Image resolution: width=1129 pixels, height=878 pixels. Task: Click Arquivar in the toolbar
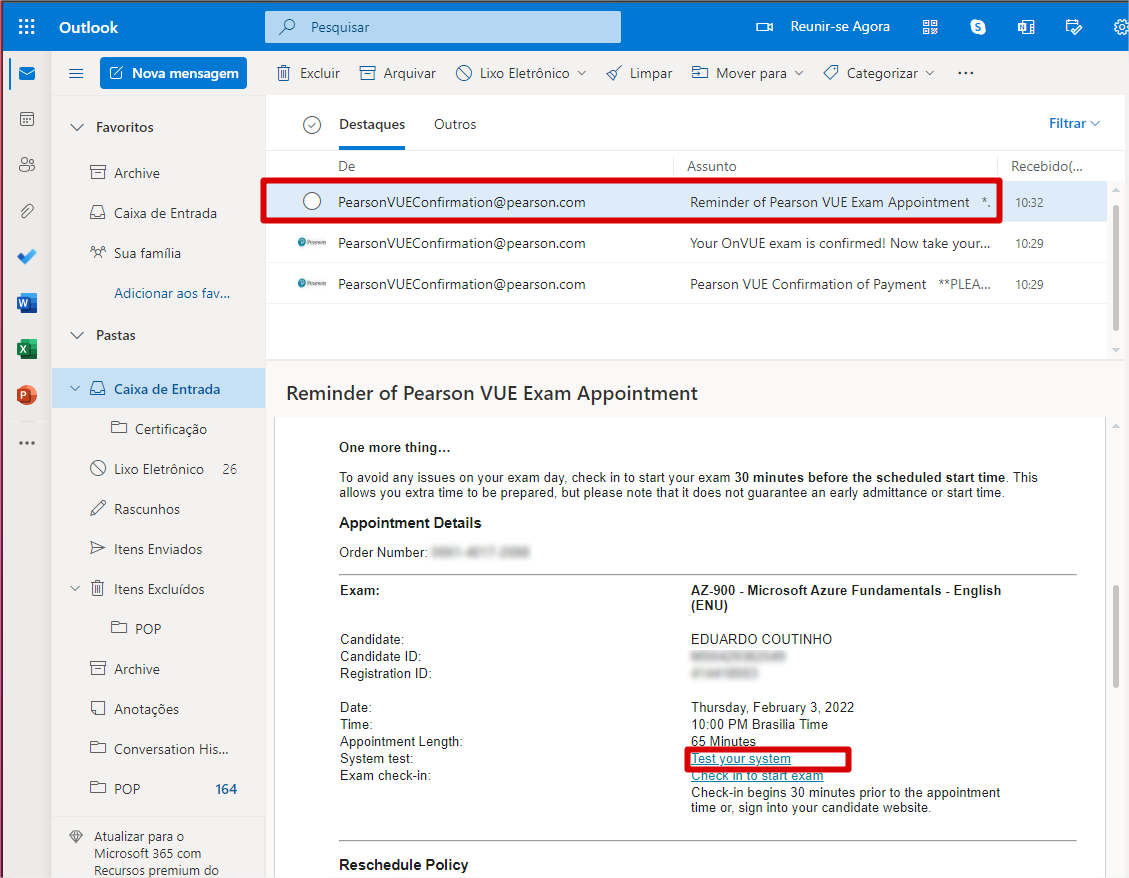tap(397, 73)
